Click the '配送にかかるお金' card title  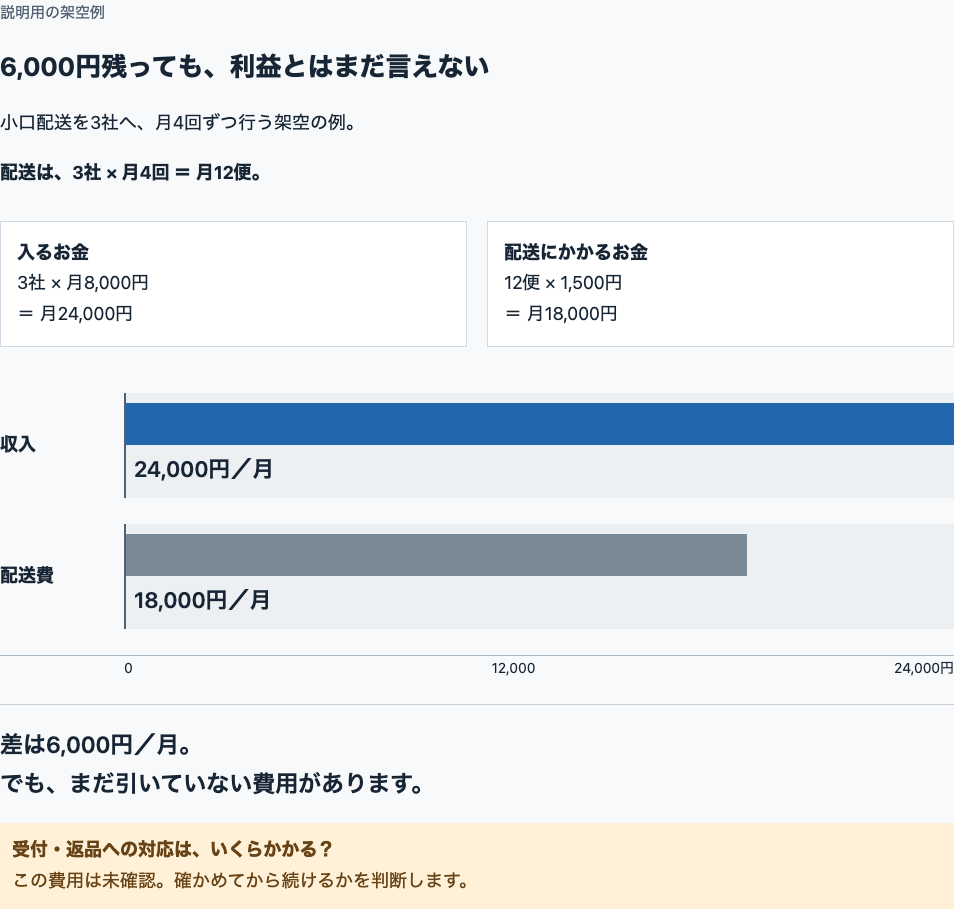[x=576, y=252]
